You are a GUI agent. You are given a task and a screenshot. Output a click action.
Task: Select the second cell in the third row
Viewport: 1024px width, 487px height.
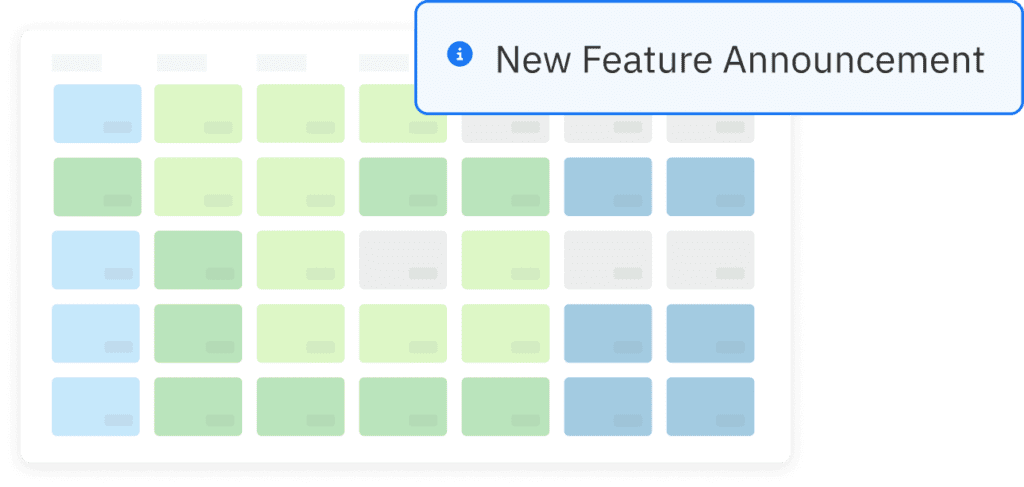[198, 260]
